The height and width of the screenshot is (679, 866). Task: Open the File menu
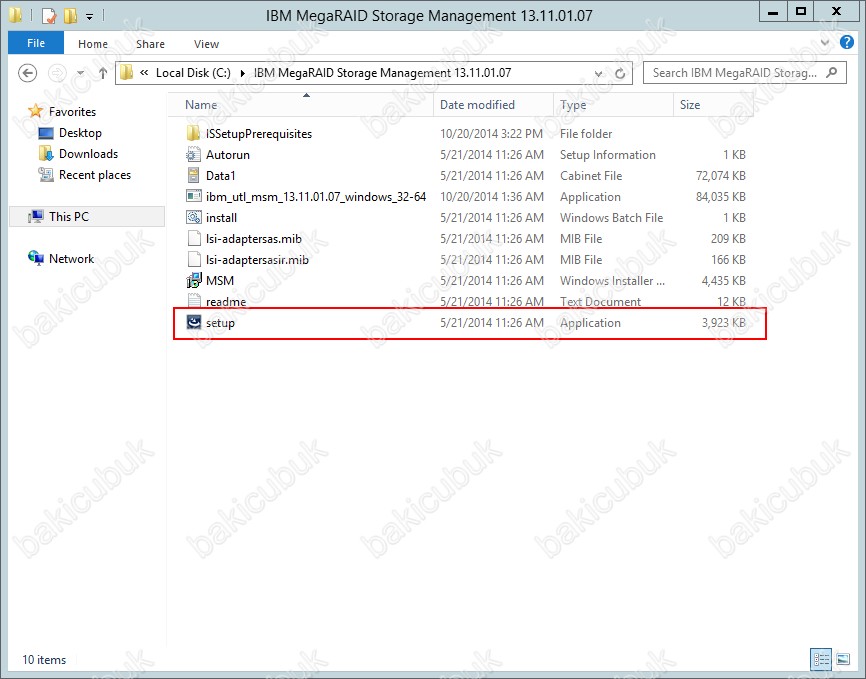pyautogui.click(x=36, y=44)
